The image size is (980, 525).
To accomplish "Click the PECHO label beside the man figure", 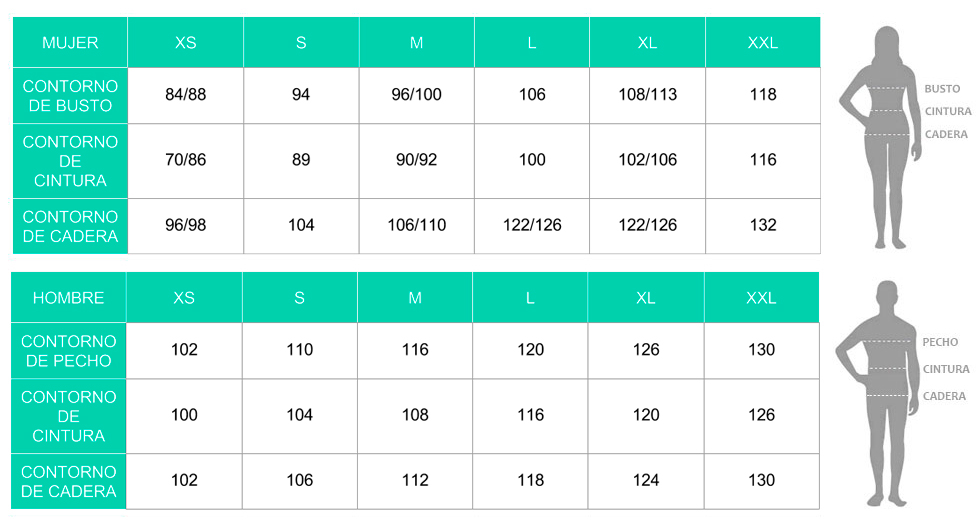I will coord(940,342).
